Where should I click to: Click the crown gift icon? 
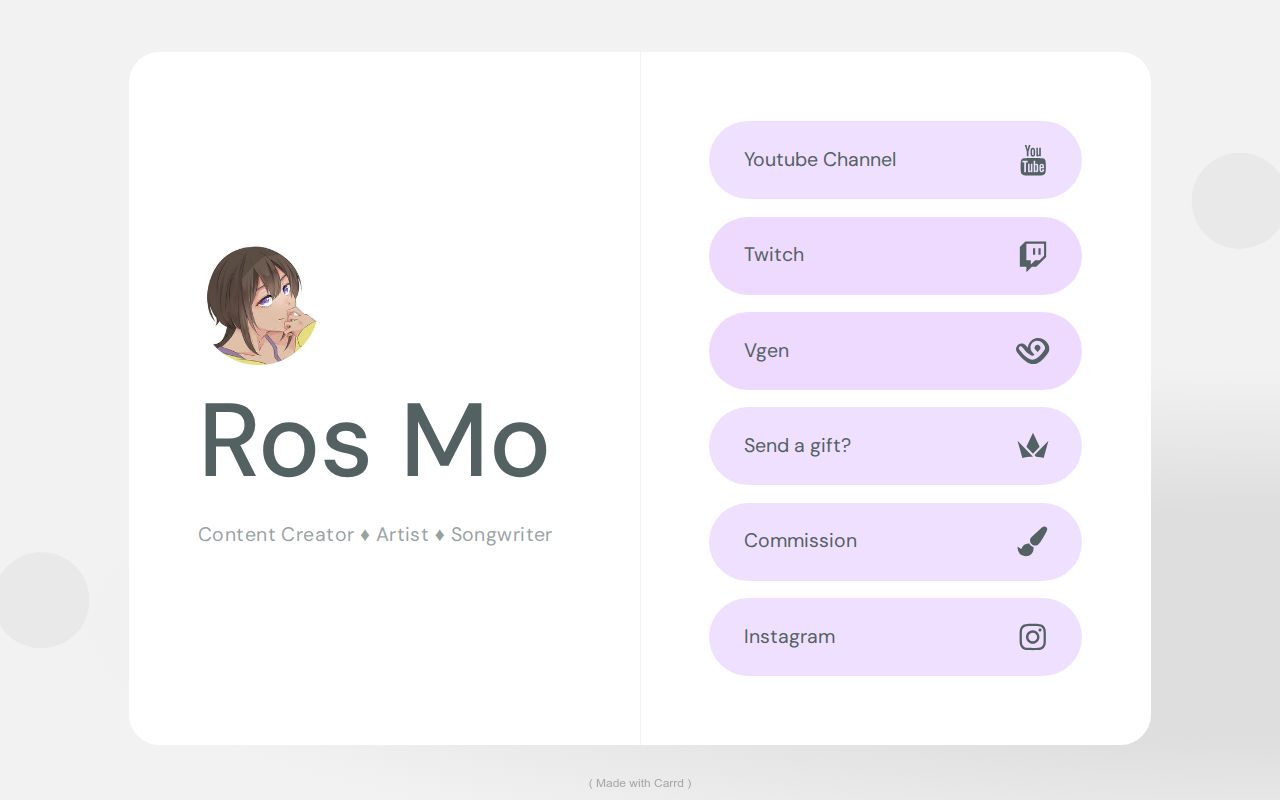1033,446
